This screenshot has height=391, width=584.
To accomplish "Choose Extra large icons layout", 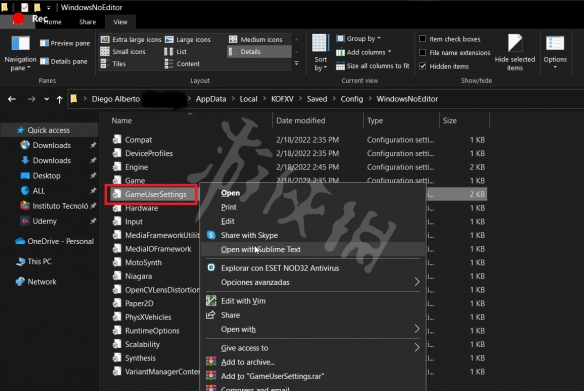I will (131, 39).
